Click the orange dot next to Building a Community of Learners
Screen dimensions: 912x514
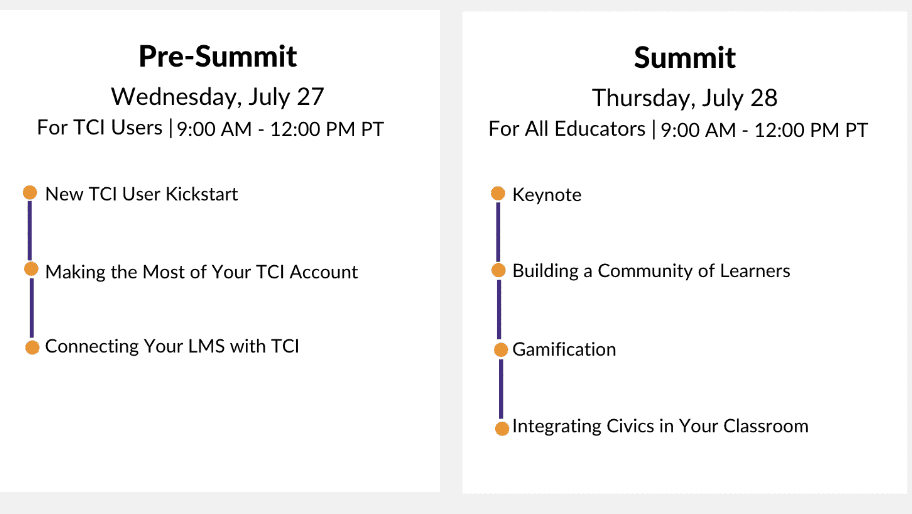pyautogui.click(x=498, y=270)
